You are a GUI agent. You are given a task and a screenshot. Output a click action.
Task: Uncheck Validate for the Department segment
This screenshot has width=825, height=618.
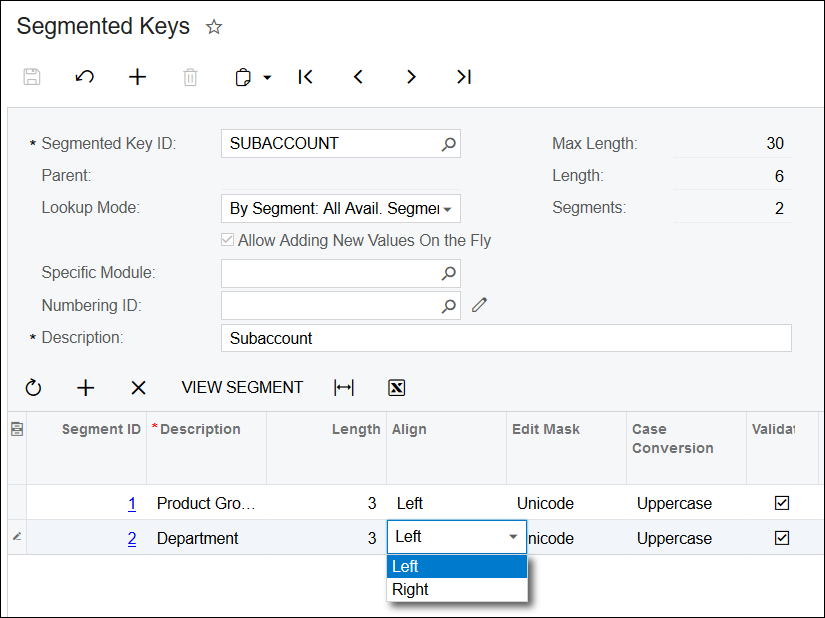[783, 538]
